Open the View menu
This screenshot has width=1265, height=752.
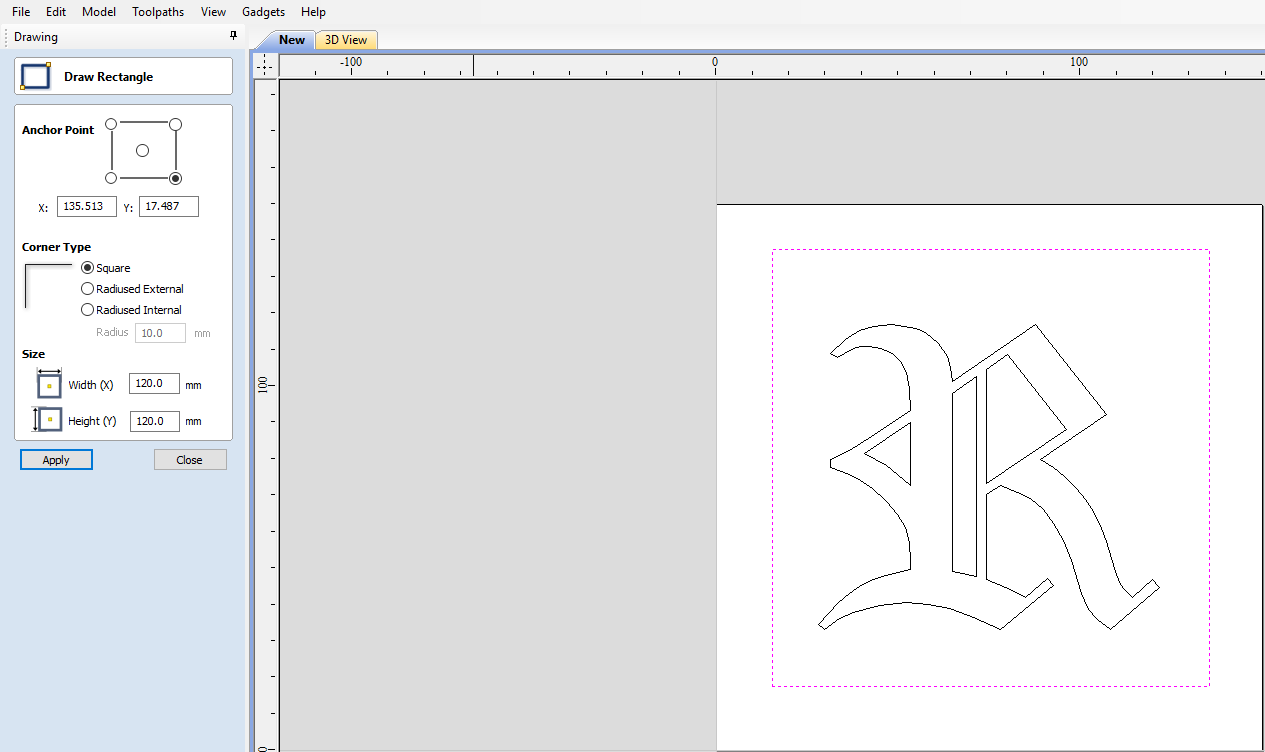pos(212,11)
